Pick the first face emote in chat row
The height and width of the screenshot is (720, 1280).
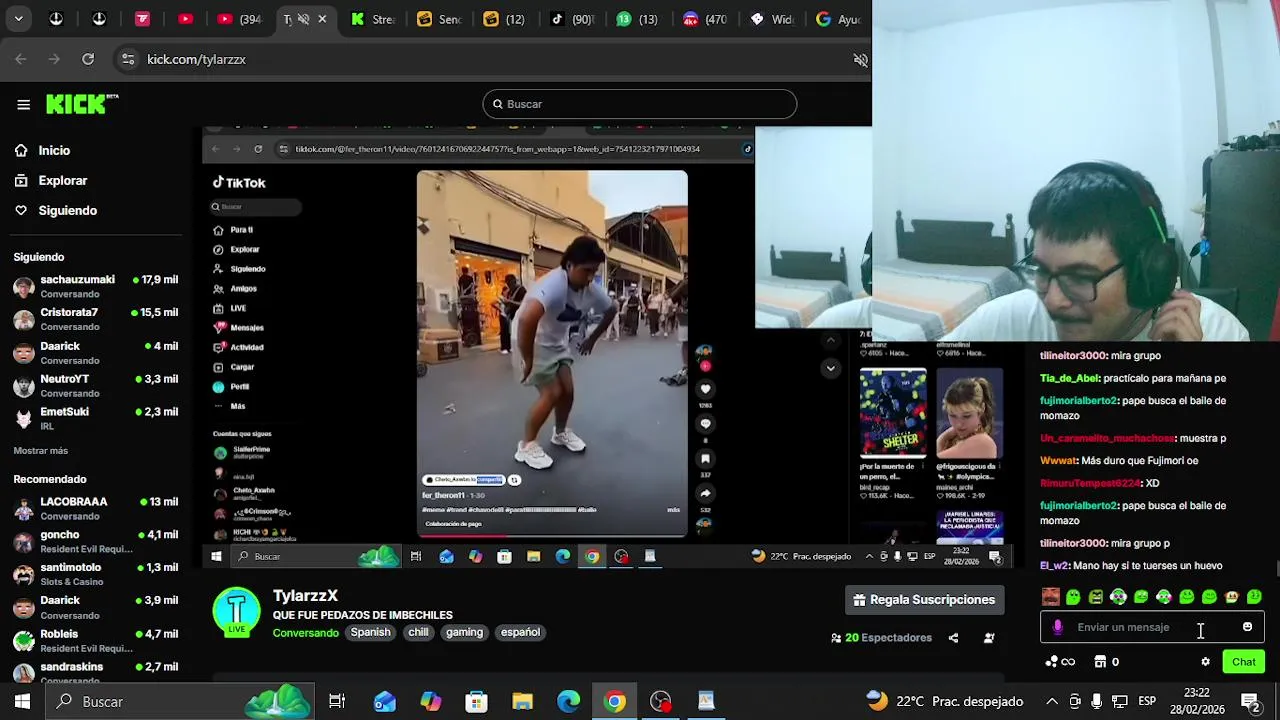point(1050,597)
